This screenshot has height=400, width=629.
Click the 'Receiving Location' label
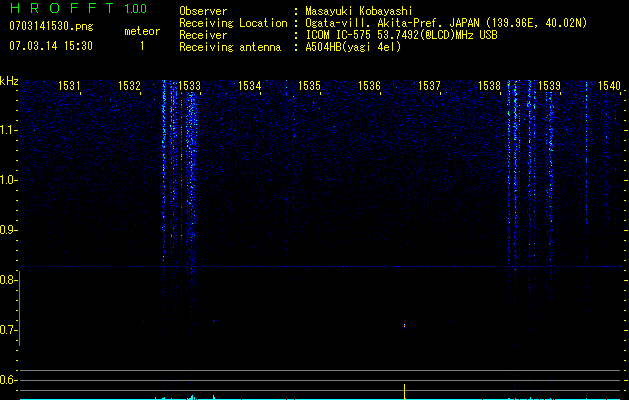click(x=233, y=23)
